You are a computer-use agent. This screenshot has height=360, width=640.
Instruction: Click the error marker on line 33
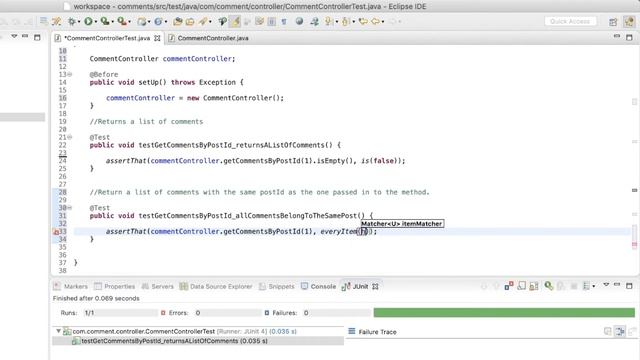pos(56,231)
